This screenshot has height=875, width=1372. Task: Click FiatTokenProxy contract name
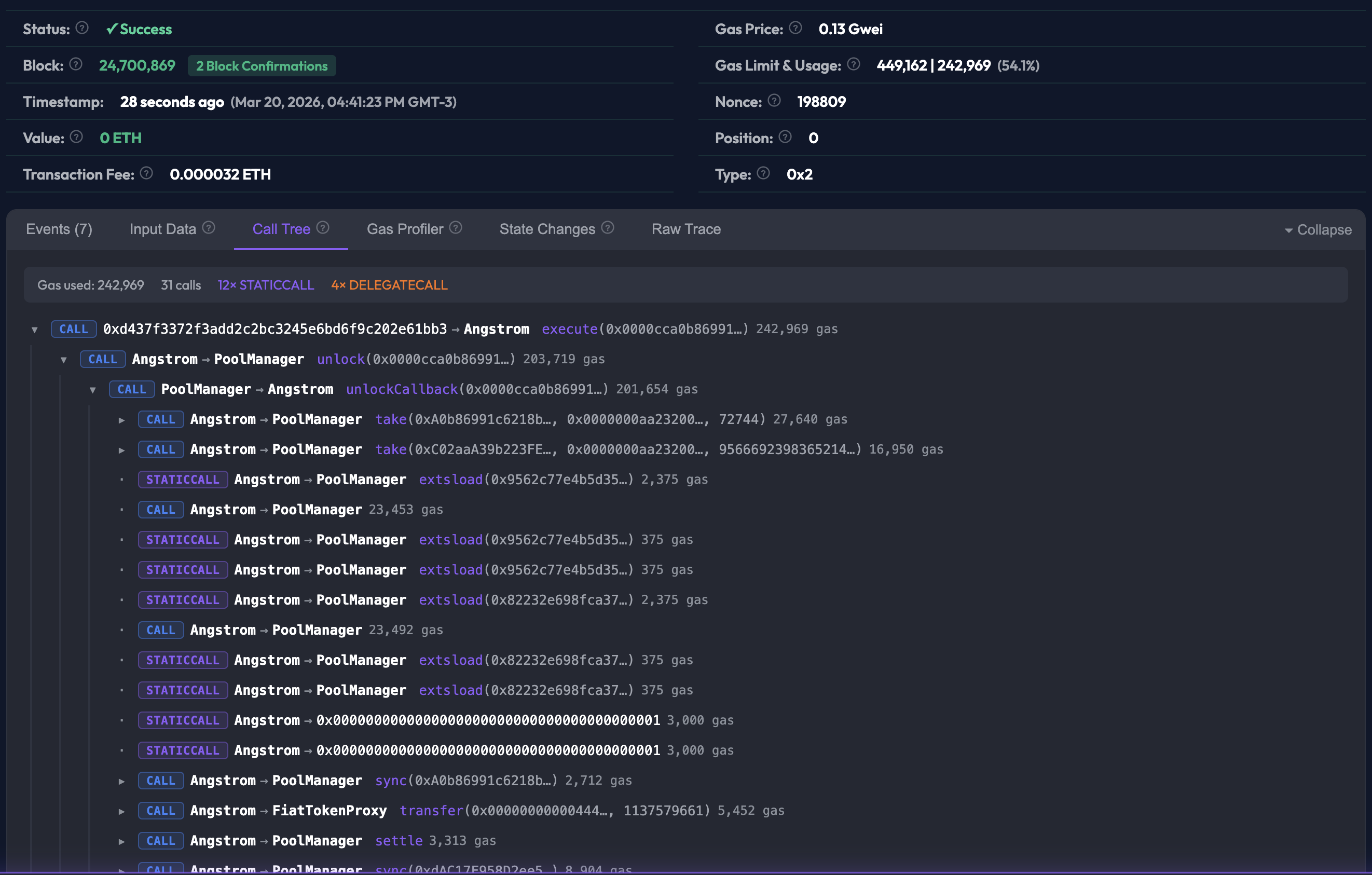point(330,811)
